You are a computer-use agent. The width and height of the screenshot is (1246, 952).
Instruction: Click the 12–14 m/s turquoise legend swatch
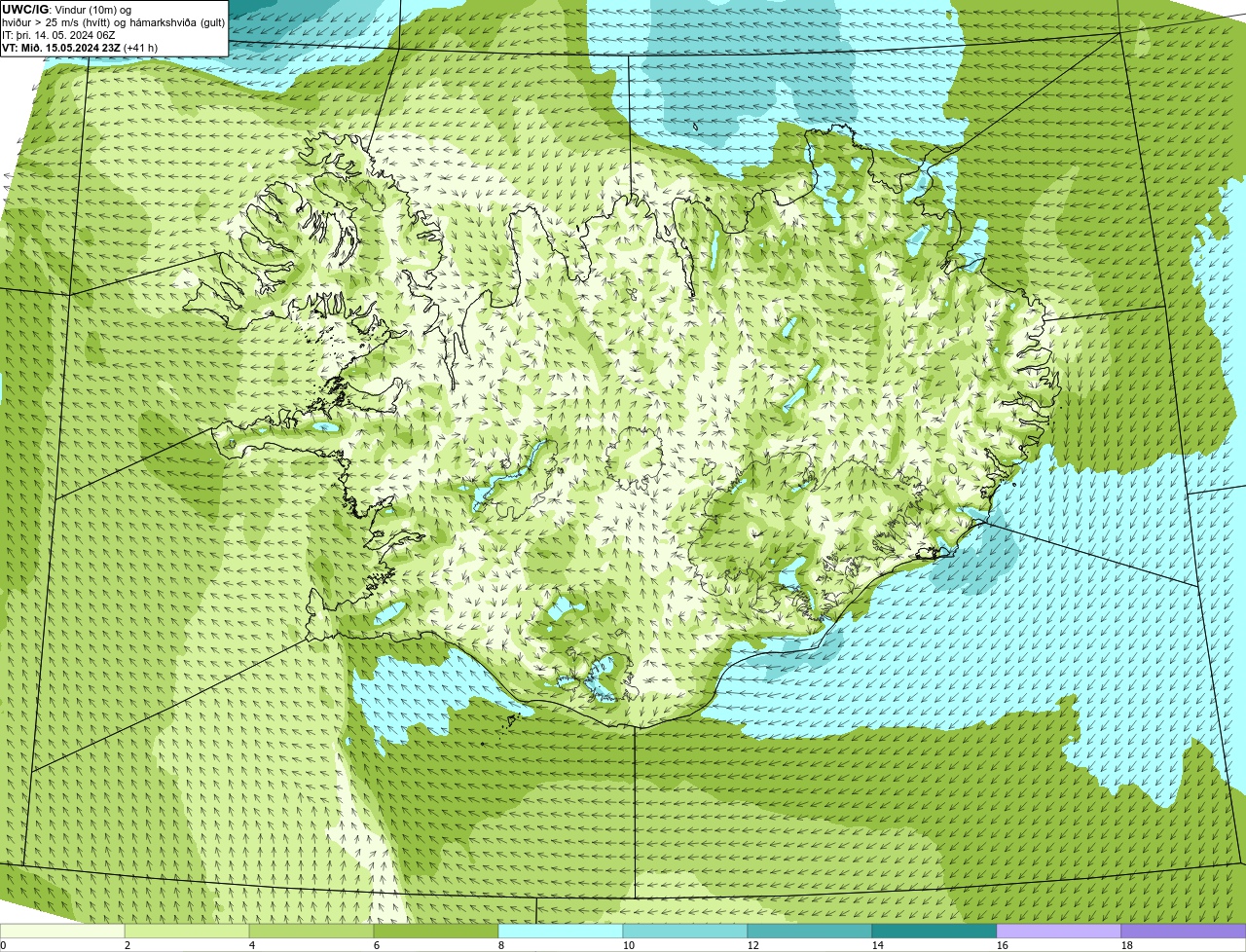[810, 932]
